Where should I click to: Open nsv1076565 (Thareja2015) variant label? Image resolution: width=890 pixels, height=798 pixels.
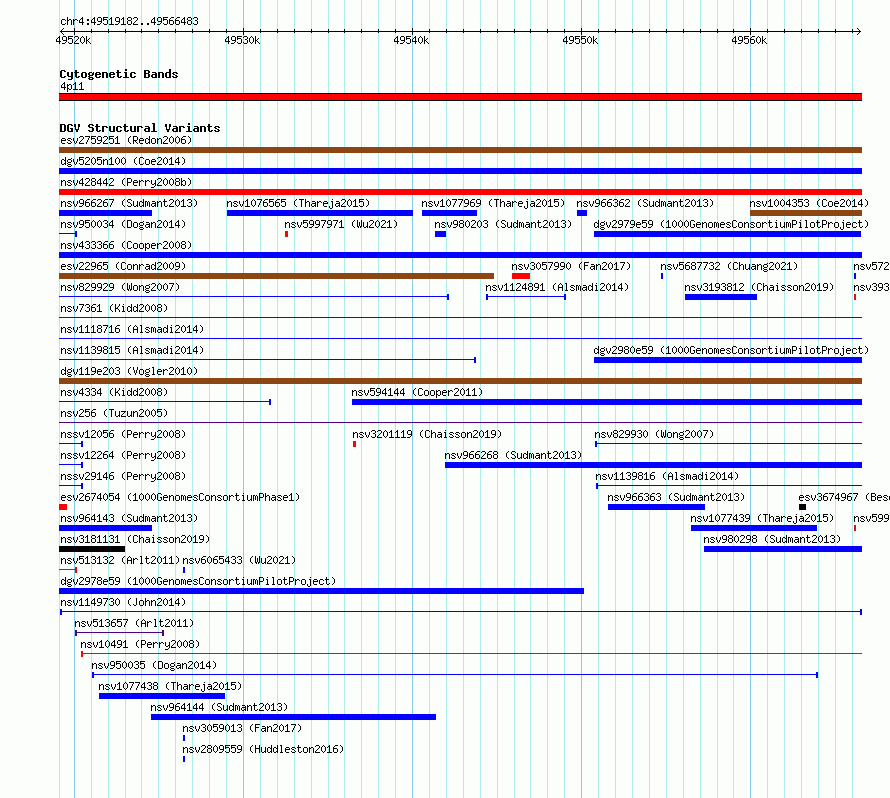pos(298,203)
